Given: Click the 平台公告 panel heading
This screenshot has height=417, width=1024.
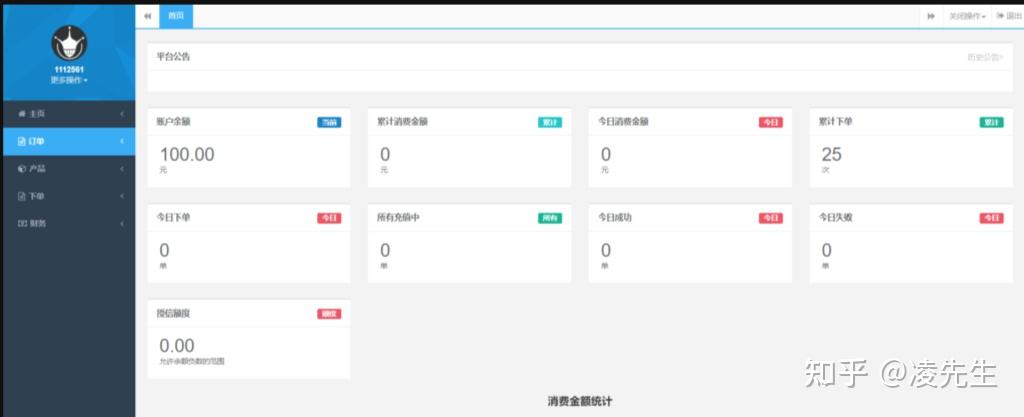Looking at the screenshot, I should (173, 57).
